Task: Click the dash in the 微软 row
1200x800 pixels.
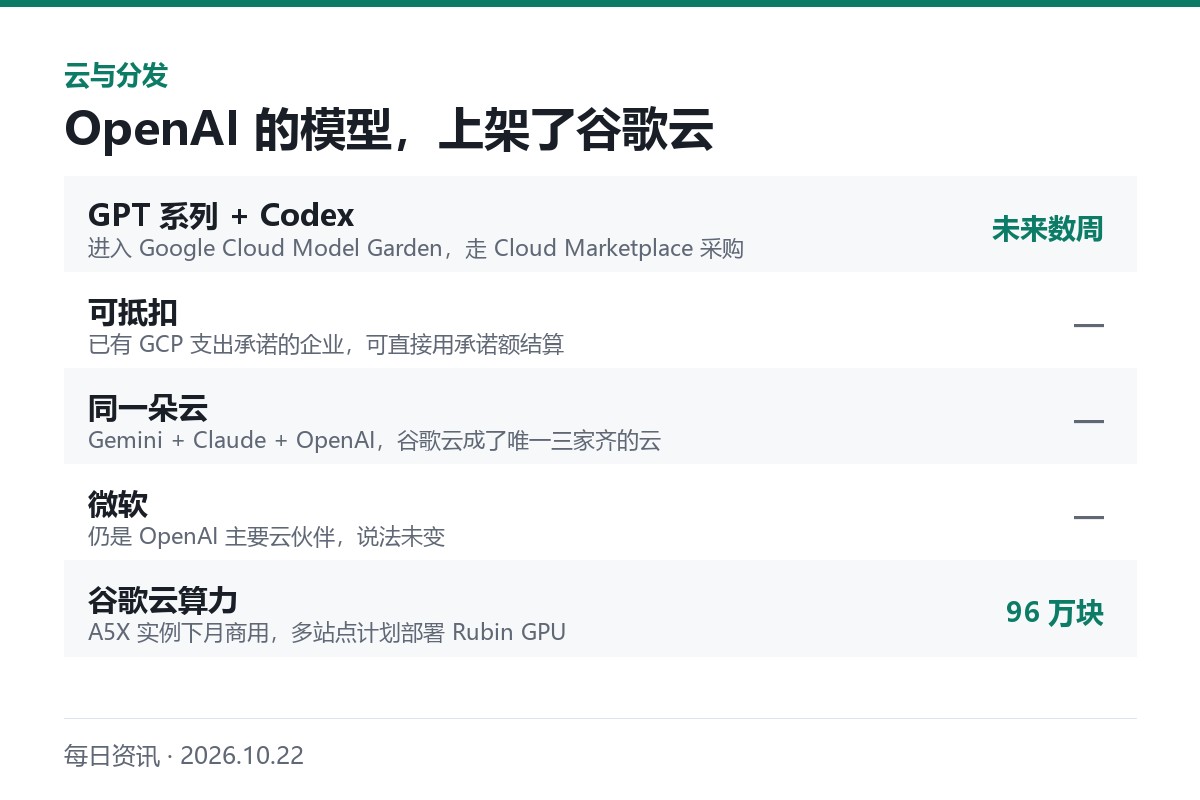Action: tap(1088, 517)
